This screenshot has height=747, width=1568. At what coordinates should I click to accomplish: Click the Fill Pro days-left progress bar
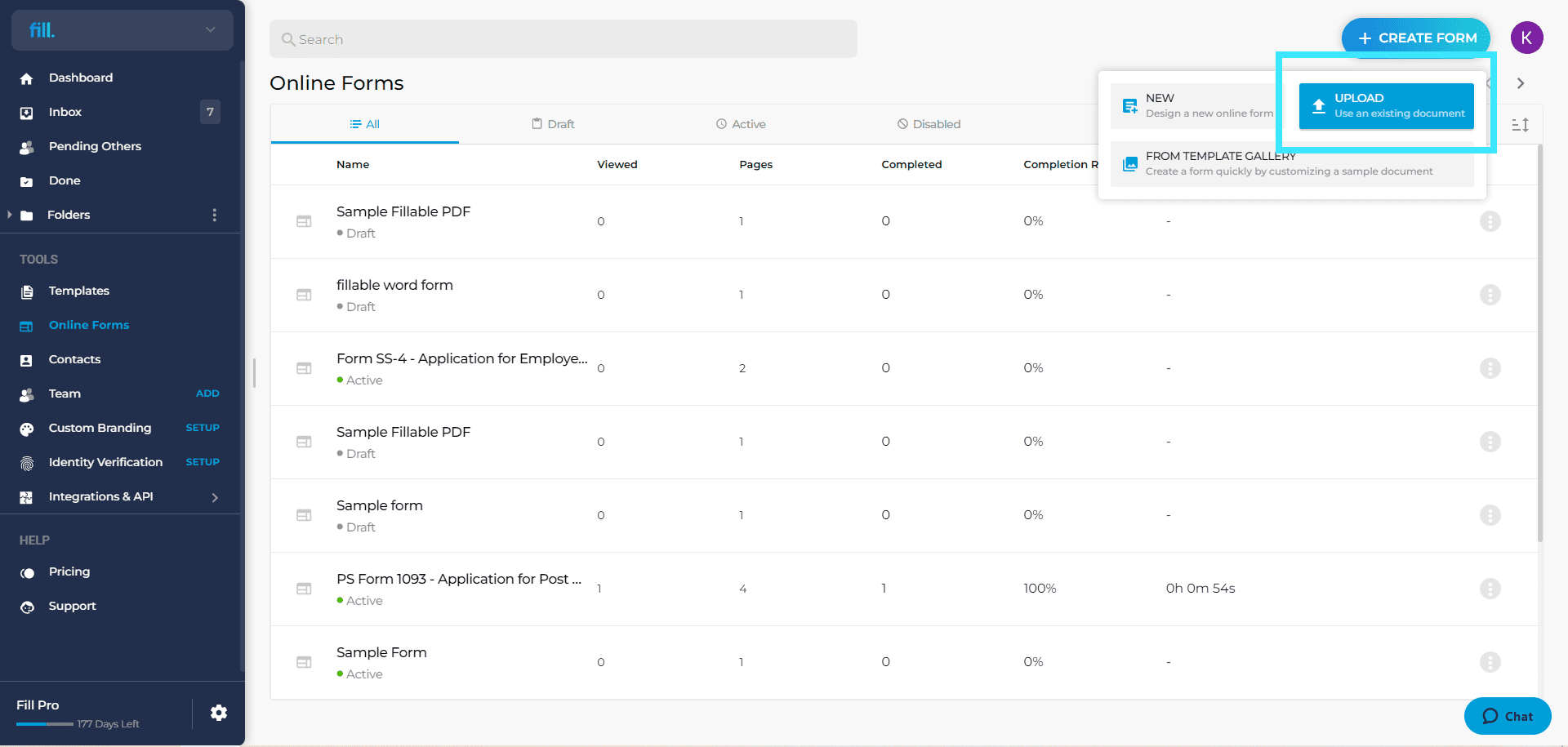click(45, 724)
